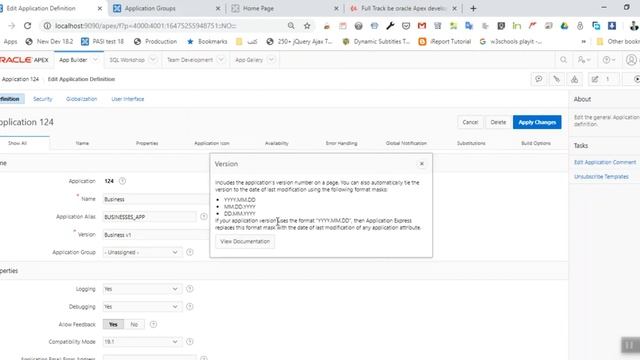The image size is (640, 360).
Task: Click into the Version input field
Action: 156,235
